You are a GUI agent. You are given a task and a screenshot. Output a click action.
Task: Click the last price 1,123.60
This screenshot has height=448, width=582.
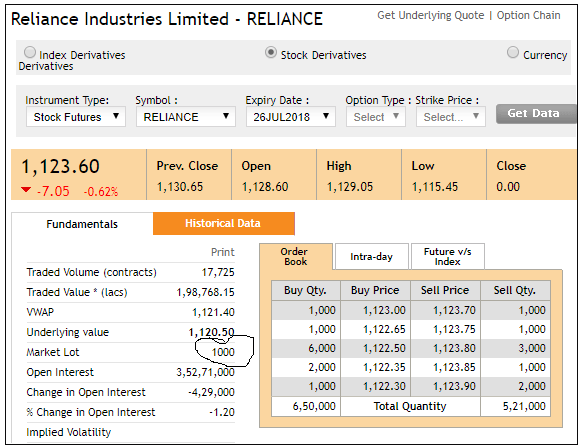click(61, 166)
